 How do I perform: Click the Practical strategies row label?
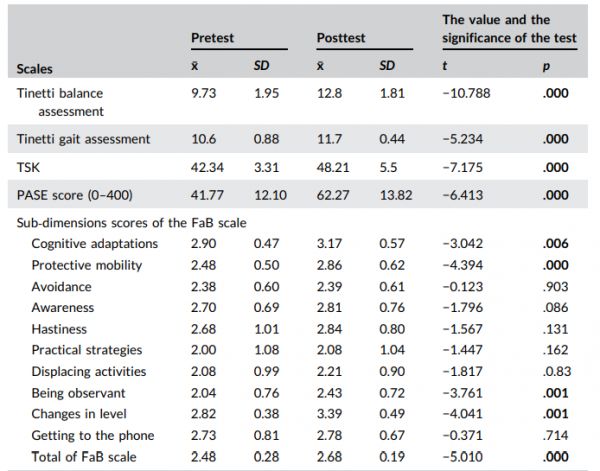86,350
